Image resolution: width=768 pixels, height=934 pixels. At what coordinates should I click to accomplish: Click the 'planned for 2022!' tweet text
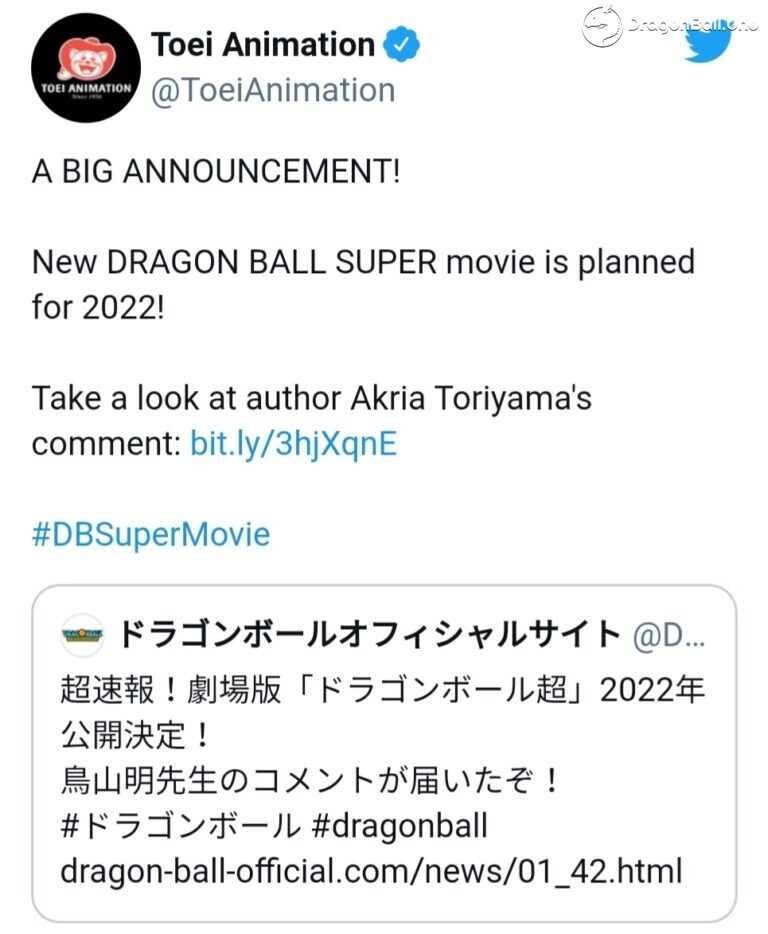(363, 285)
